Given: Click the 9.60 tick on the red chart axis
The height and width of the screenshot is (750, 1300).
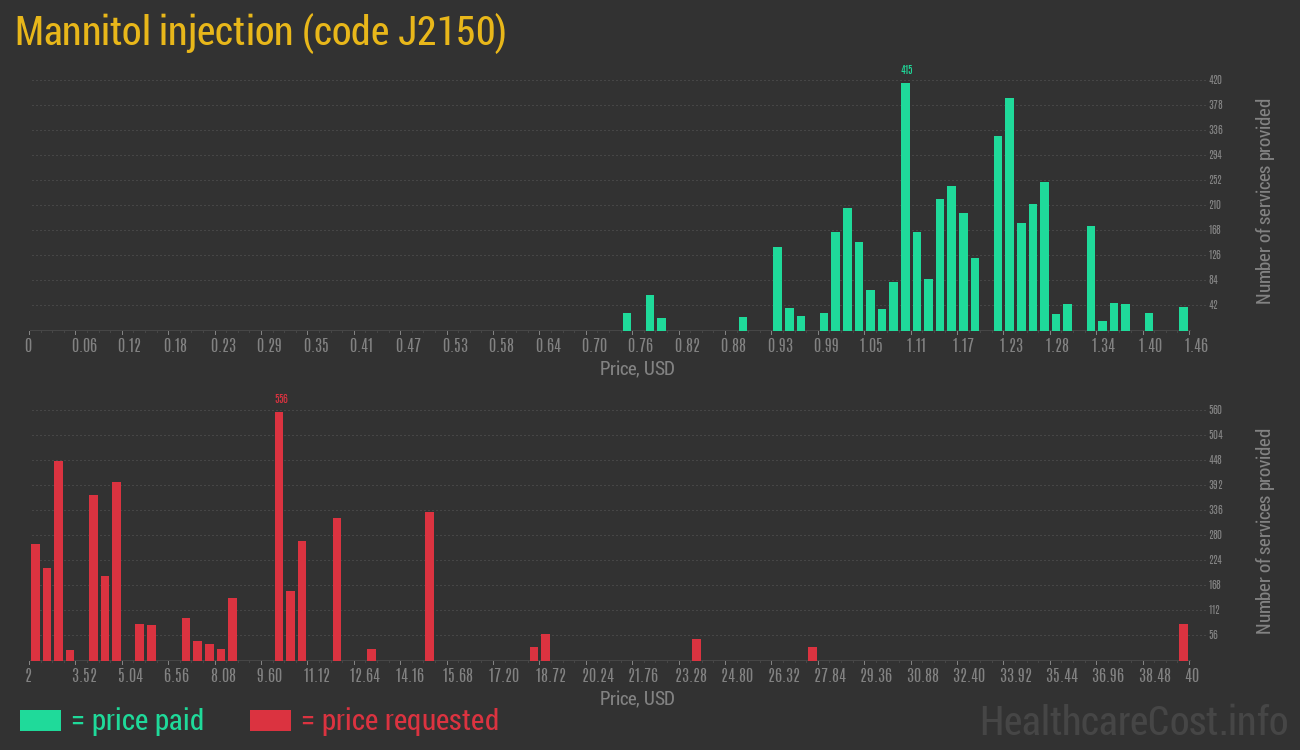Looking at the screenshot, I should [269, 676].
